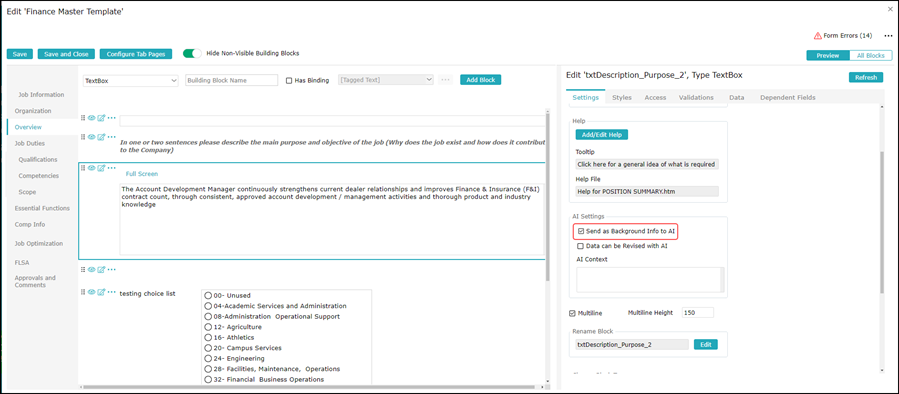The image size is (899, 394).
Task: Open the more options ellipsis beside Form Errors
Action: tap(888, 36)
